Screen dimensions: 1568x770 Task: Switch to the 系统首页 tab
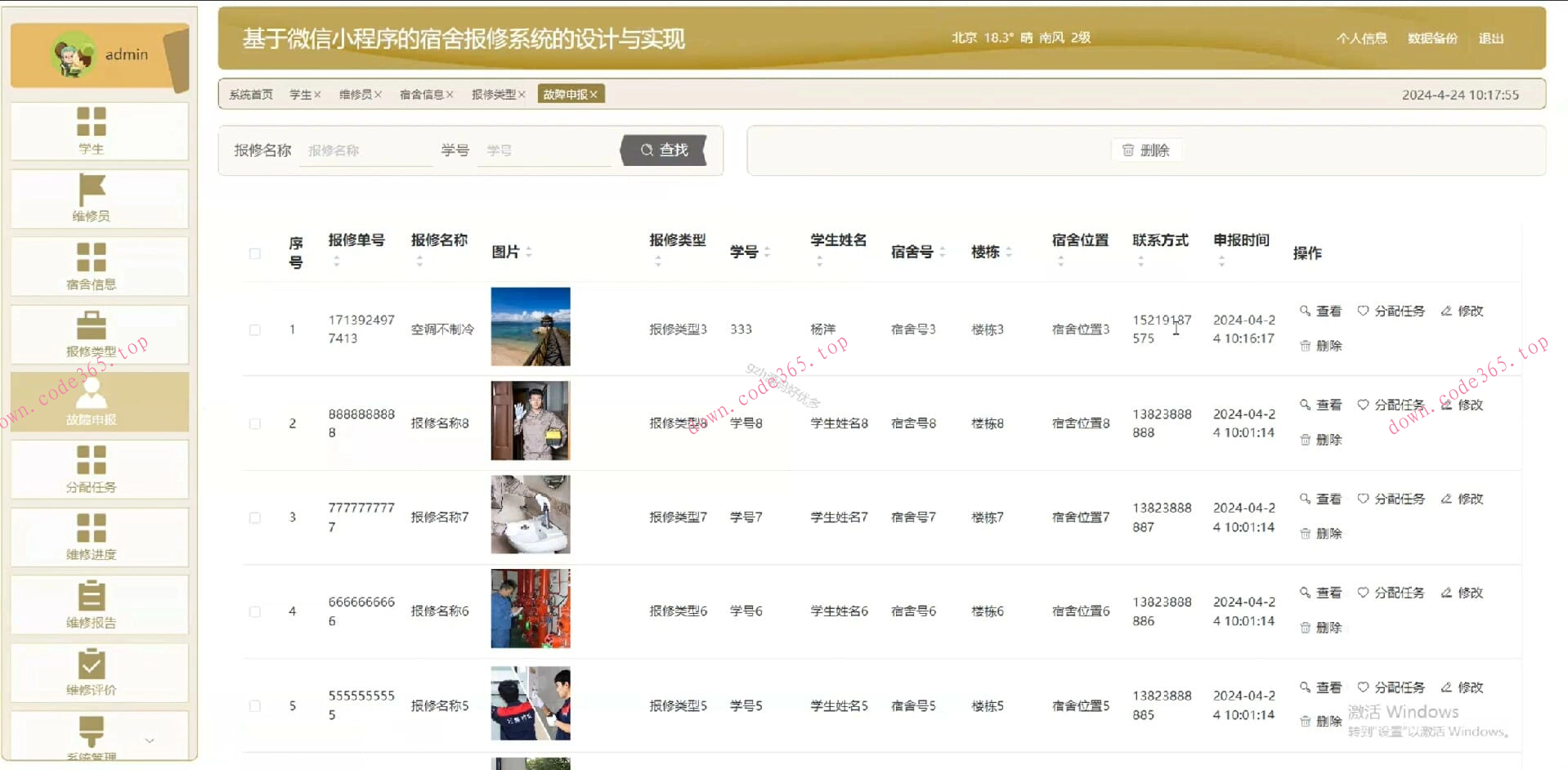pos(249,94)
